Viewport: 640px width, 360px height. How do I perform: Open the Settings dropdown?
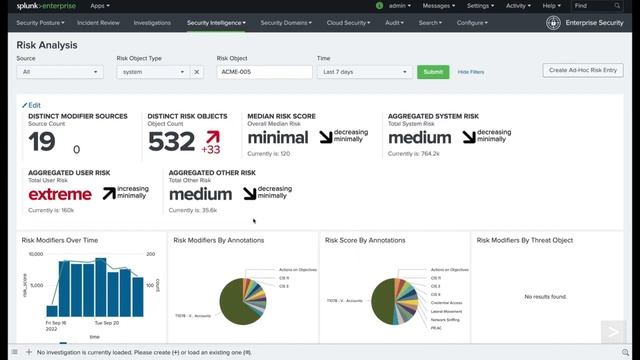coord(480,6)
